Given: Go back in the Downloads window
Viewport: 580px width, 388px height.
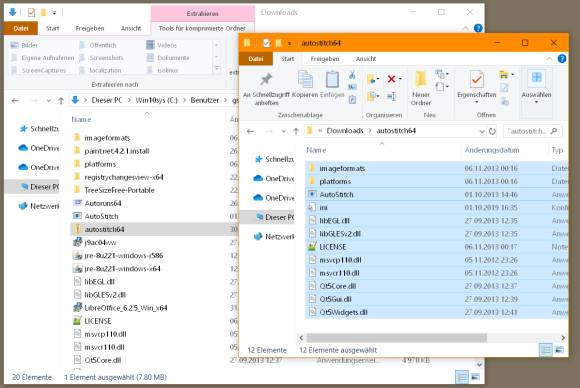Looking at the screenshot, I should click(15, 101).
